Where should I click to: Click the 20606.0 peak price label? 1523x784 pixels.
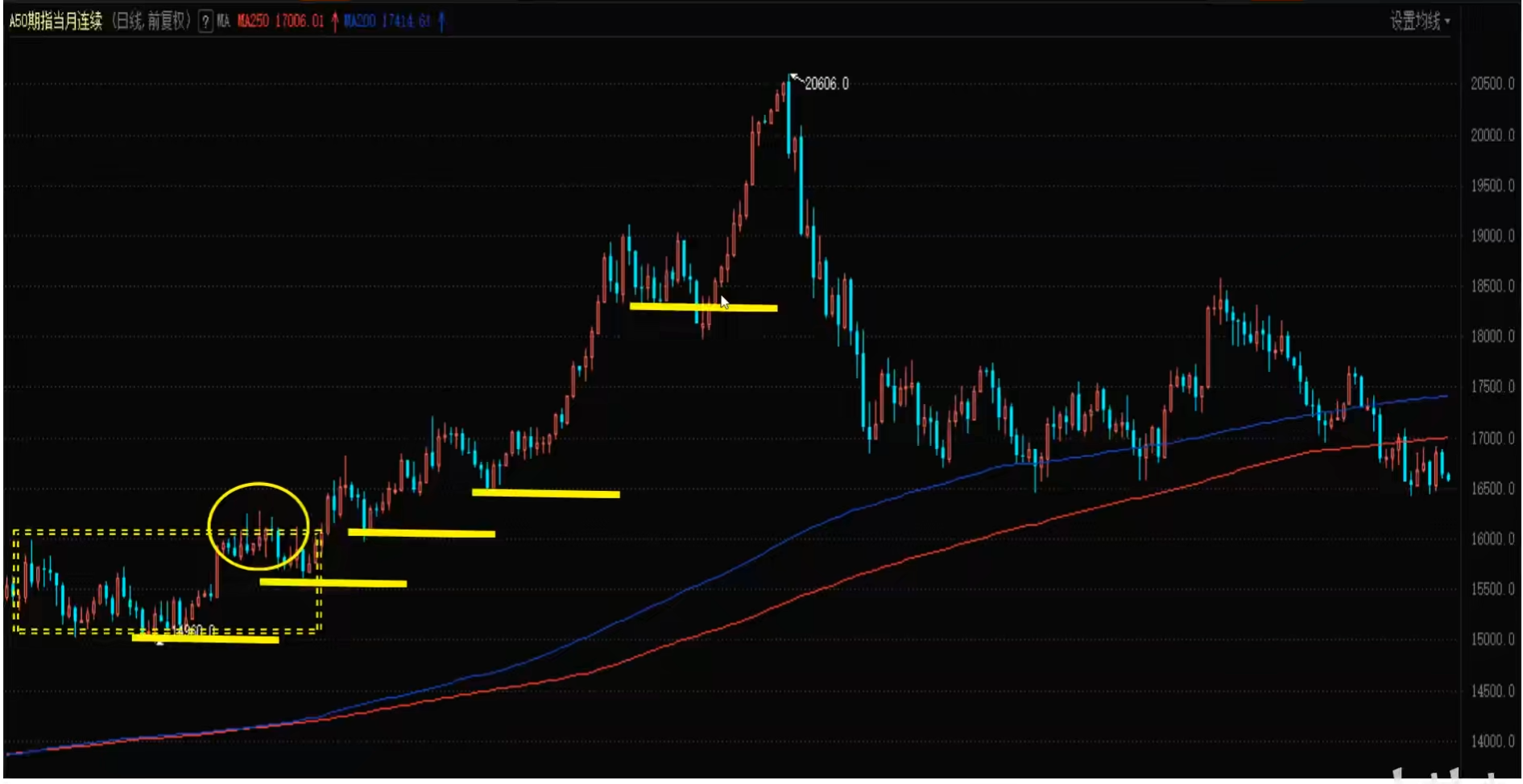coord(826,84)
